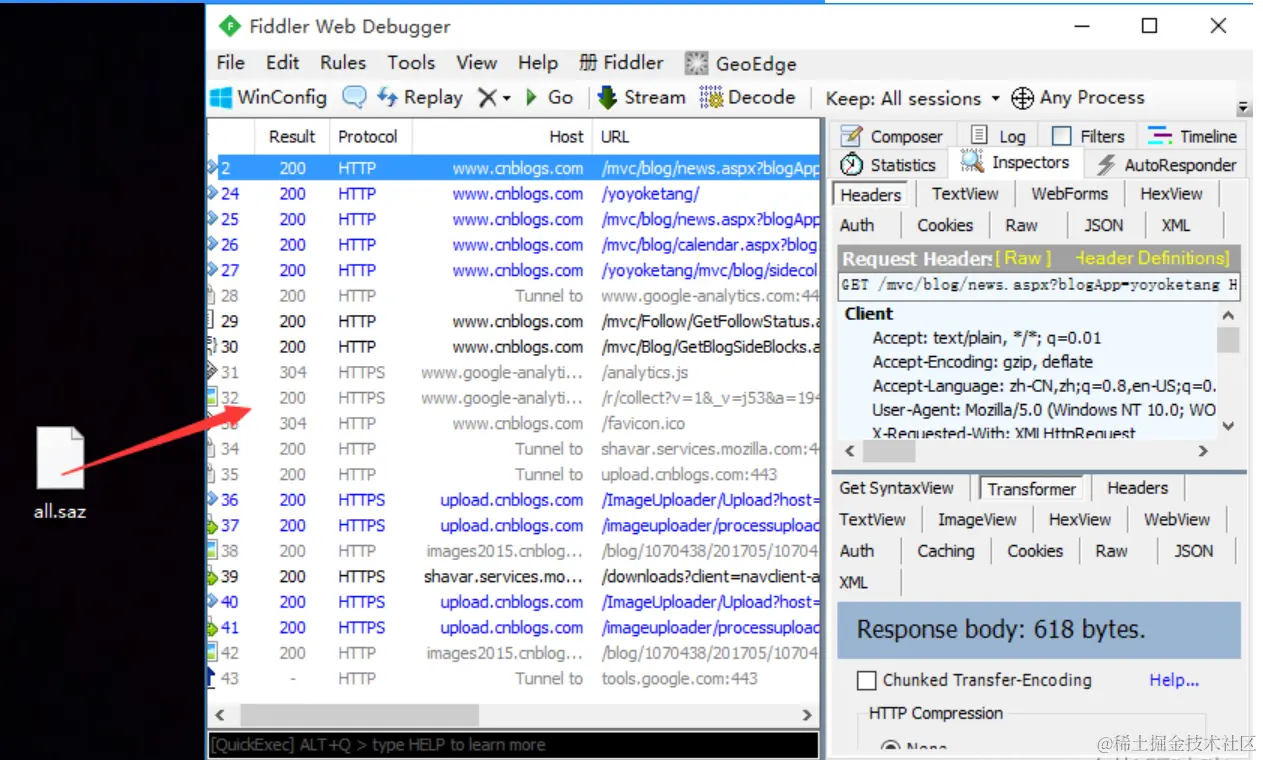Click the Raw link in Request Headers
Image resolution: width=1263 pixels, height=760 pixels.
[1023, 258]
